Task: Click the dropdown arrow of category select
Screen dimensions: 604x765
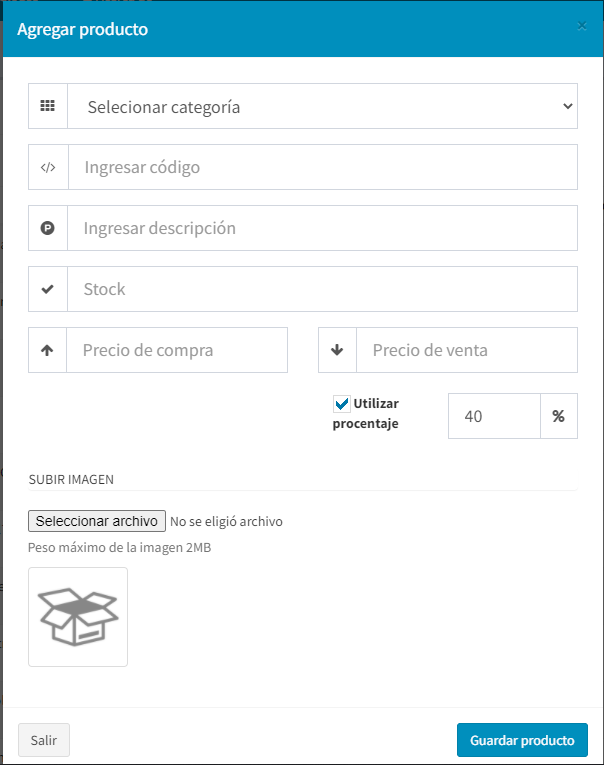Action: 567,106
